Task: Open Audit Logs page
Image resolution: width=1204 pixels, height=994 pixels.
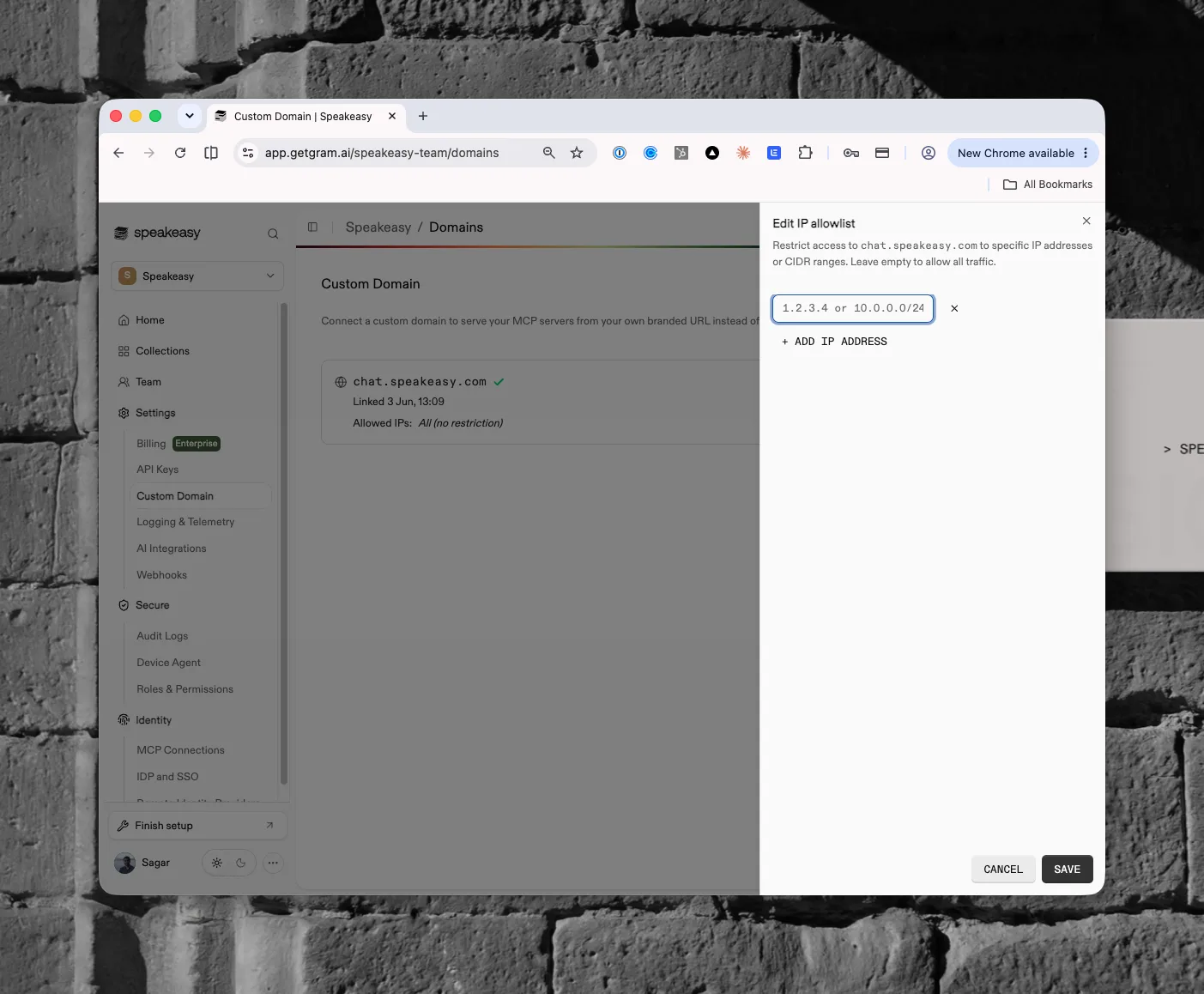Action: [x=162, y=636]
